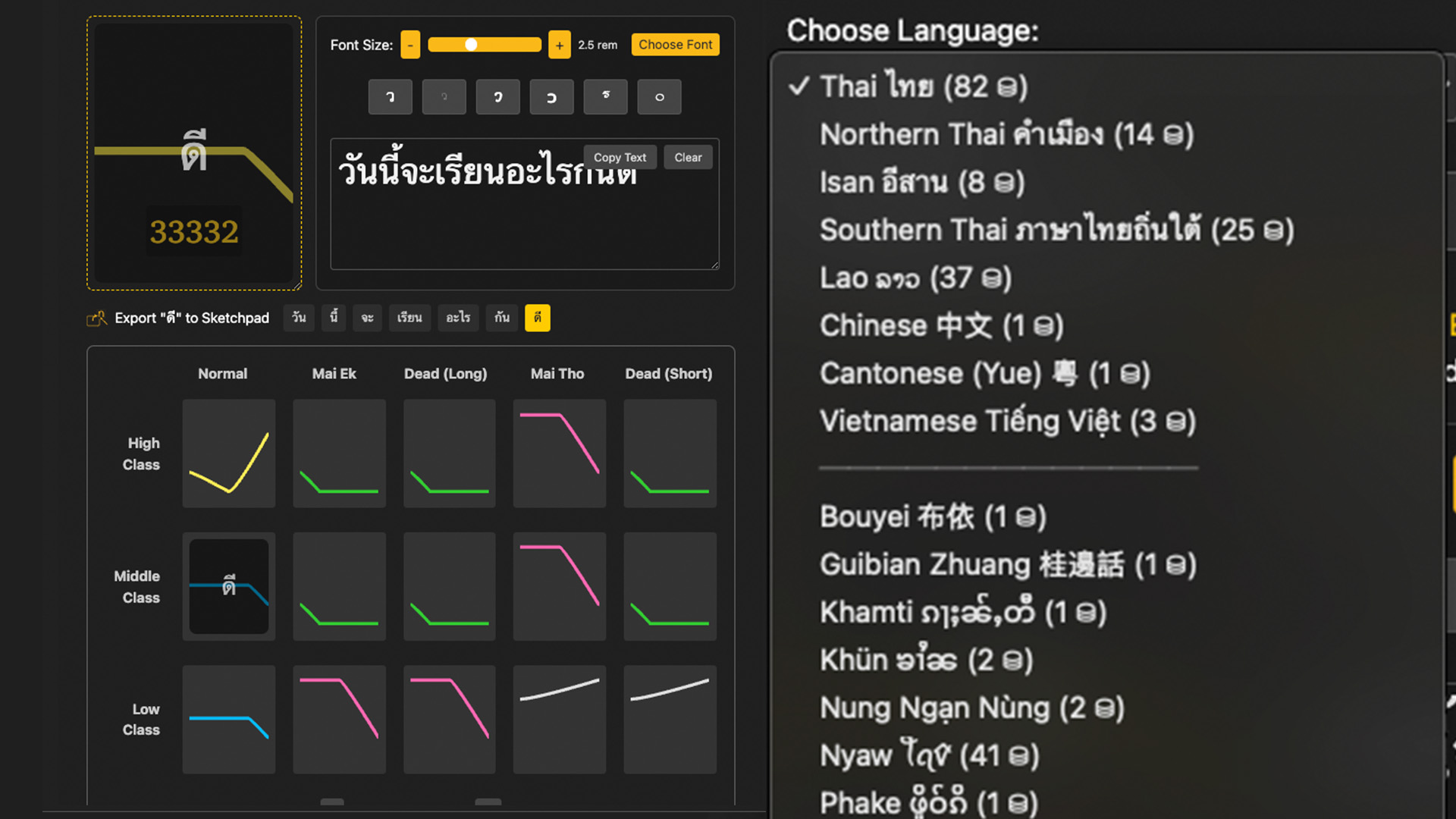Select Cantonese (Yue) menu entry
This screenshot has width=1456, height=819.
pos(984,374)
